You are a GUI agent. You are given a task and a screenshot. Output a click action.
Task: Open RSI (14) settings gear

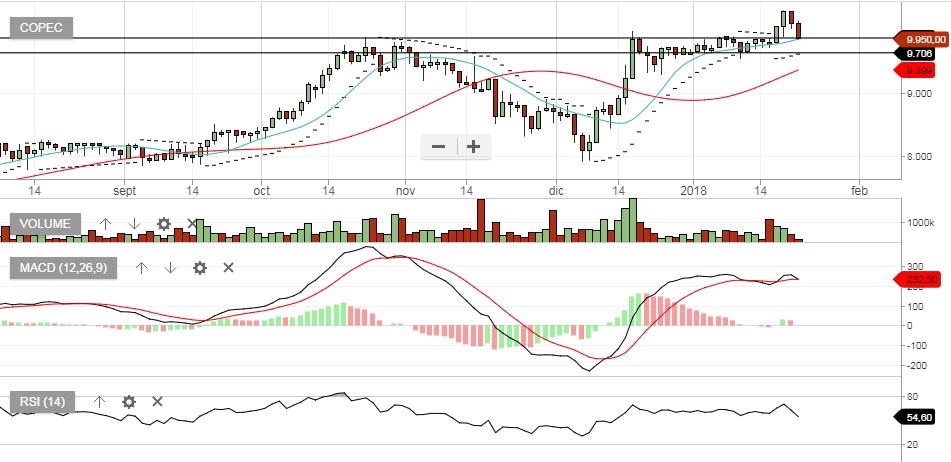tap(129, 402)
